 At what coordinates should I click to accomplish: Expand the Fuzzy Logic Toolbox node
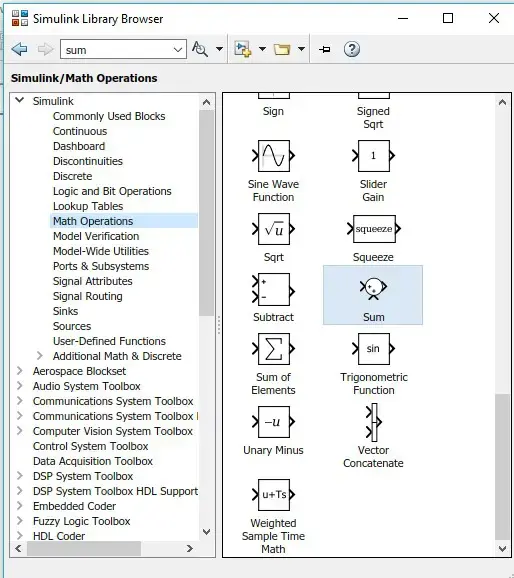tap(20, 520)
